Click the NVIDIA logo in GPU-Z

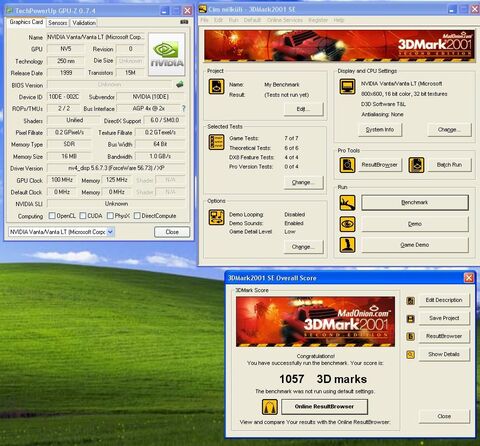point(167,55)
